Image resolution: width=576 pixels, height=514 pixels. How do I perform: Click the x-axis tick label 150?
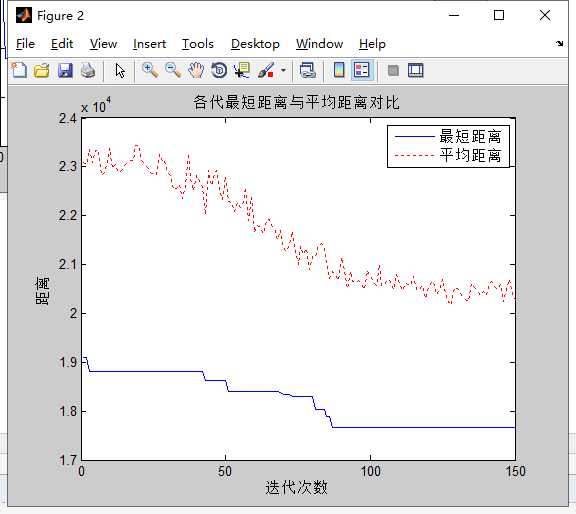(515, 471)
